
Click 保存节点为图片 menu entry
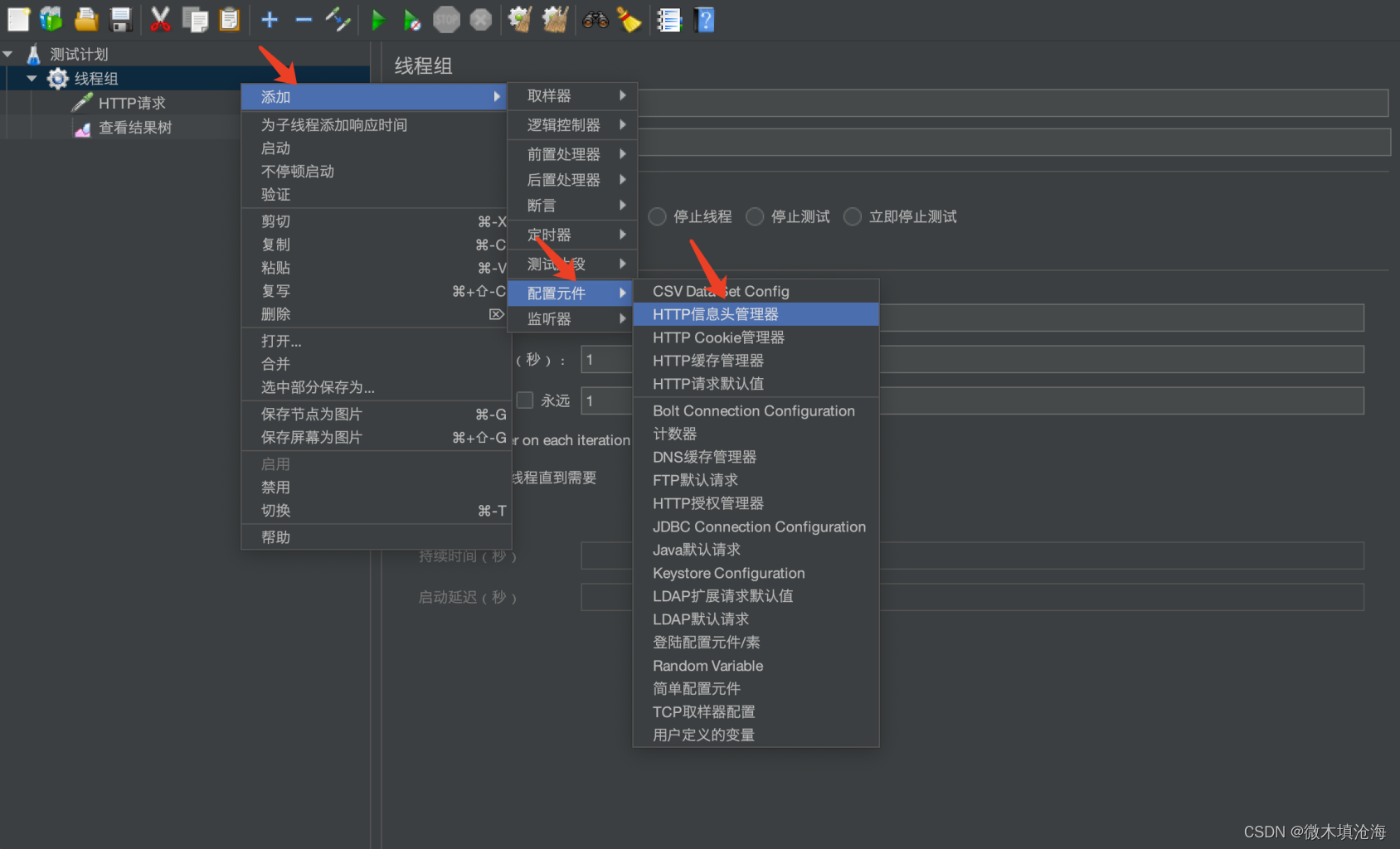tap(376, 415)
